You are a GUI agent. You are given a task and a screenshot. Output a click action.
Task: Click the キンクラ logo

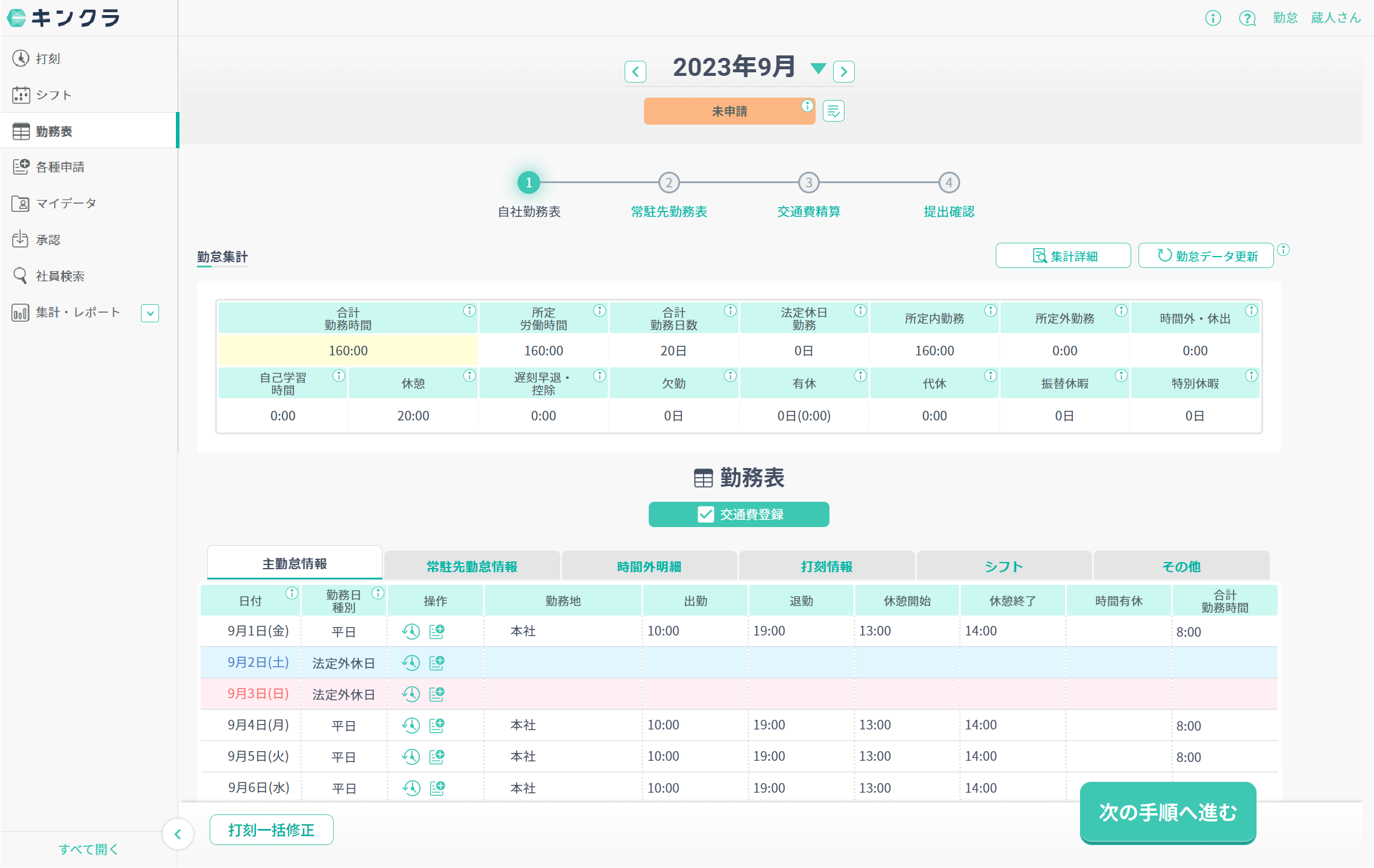point(63,18)
